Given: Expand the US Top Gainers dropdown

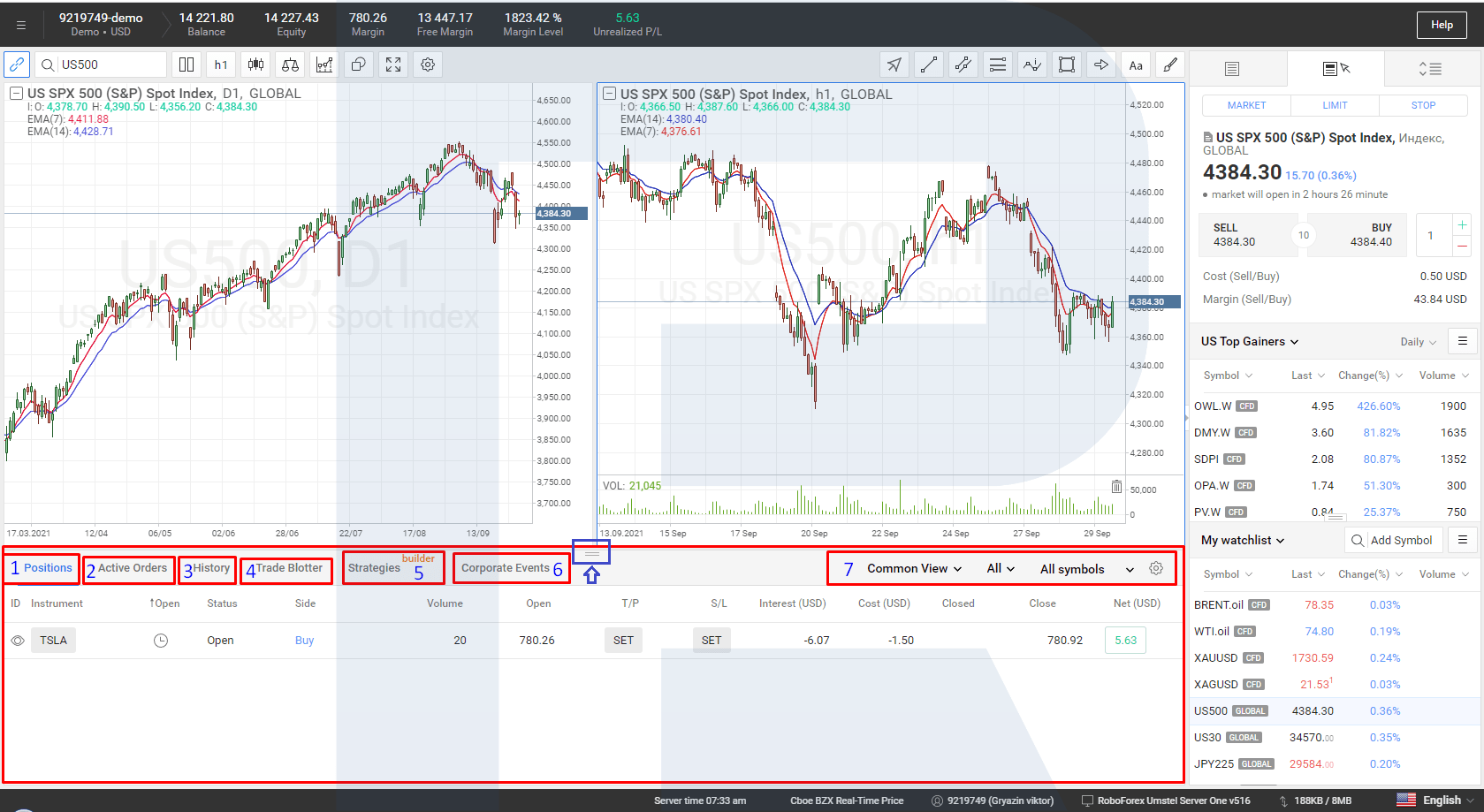Looking at the screenshot, I should pyautogui.click(x=1249, y=342).
